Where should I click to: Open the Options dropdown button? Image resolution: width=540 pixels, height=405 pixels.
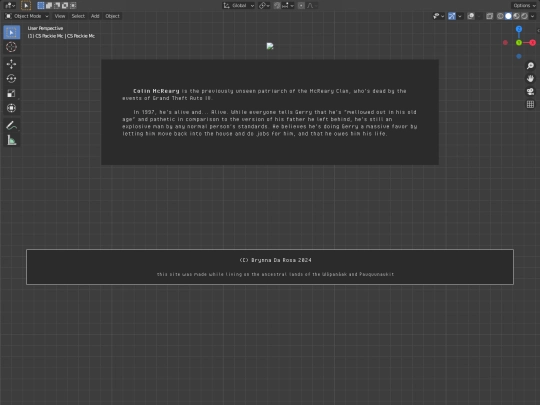click(x=524, y=6)
